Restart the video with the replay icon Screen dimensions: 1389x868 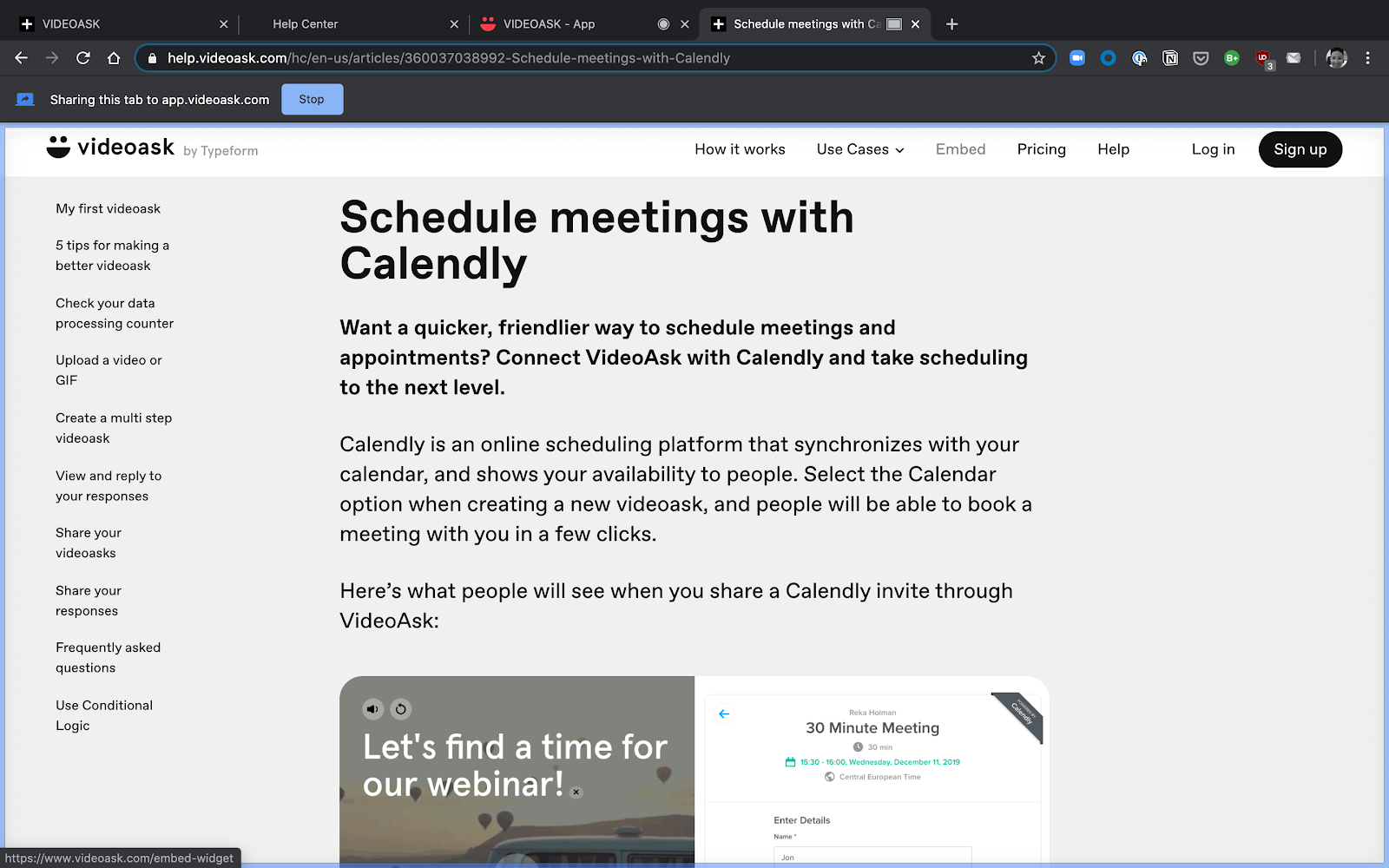400,709
